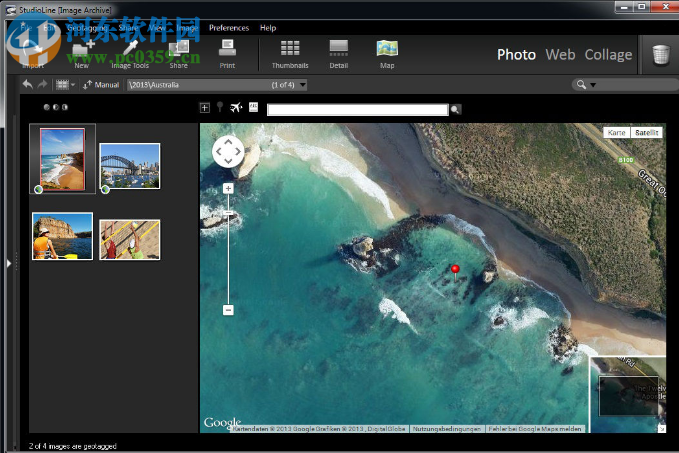Collapse the overview minimap corner button
Screen dimensions: 679x453
click(x=662, y=429)
